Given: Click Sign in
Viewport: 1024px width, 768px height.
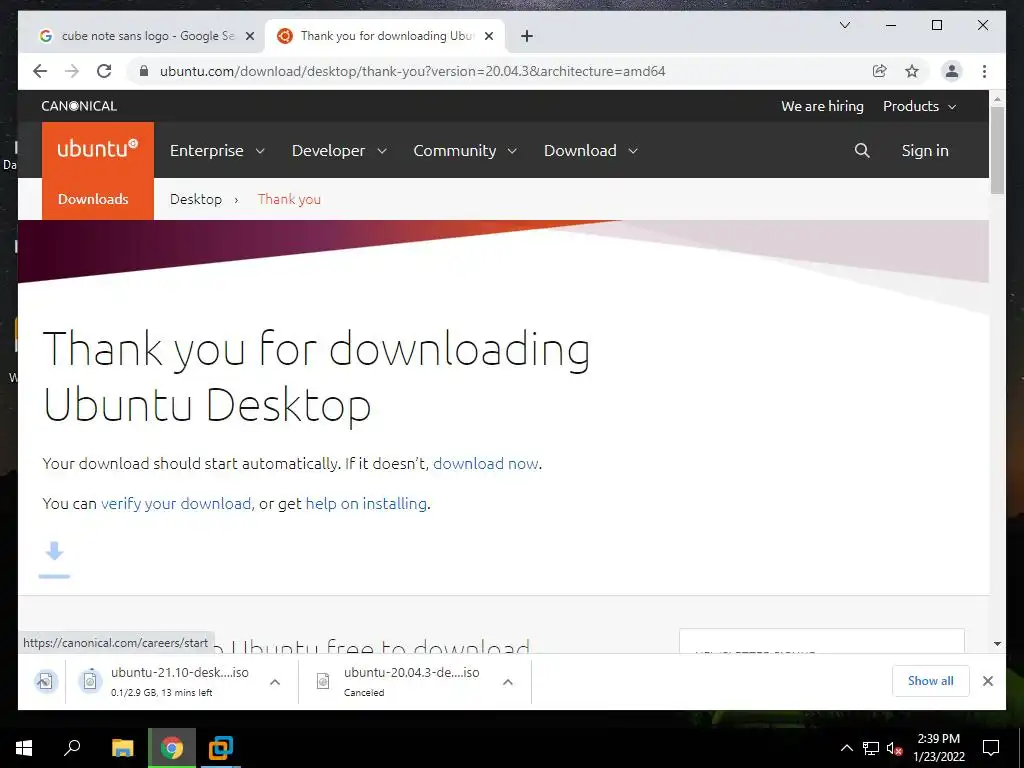Looking at the screenshot, I should [925, 150].
